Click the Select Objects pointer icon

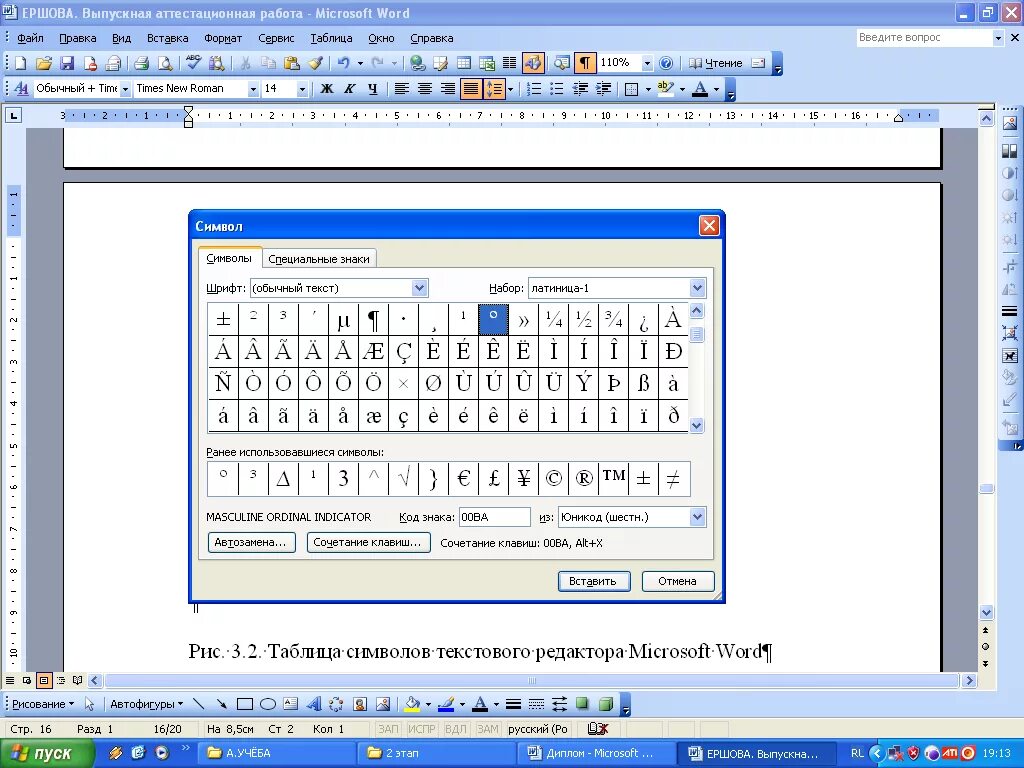click(90, 704)
